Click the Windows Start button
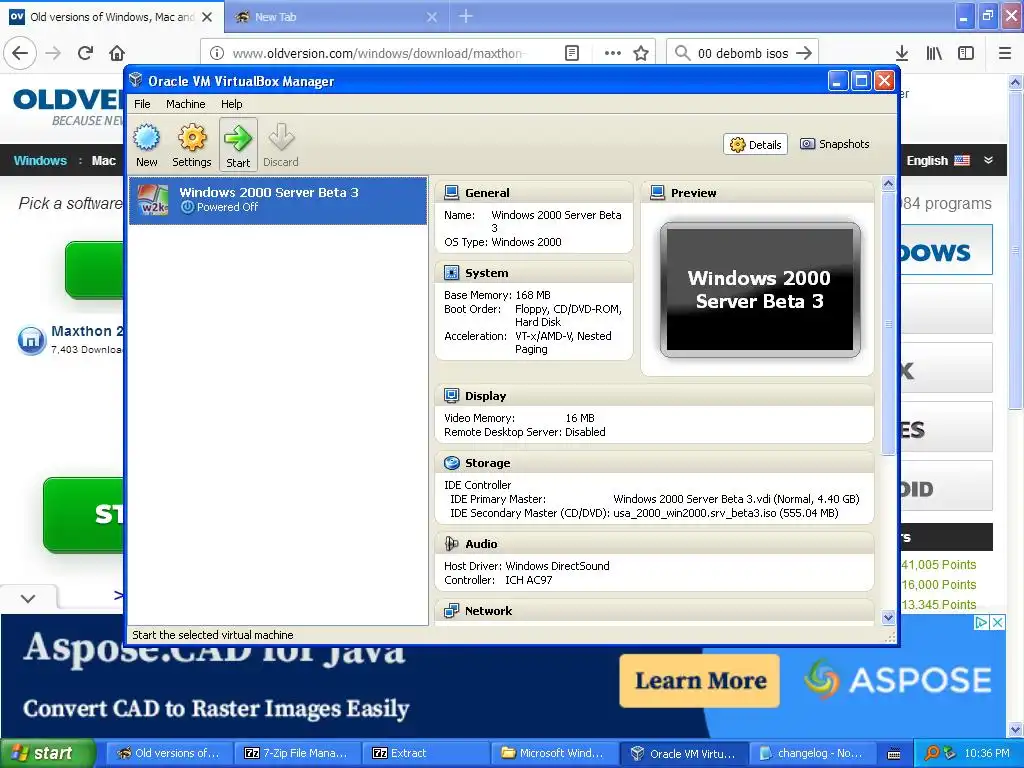This screenshot has width=1024, height=768. click(x=48, y=753)
